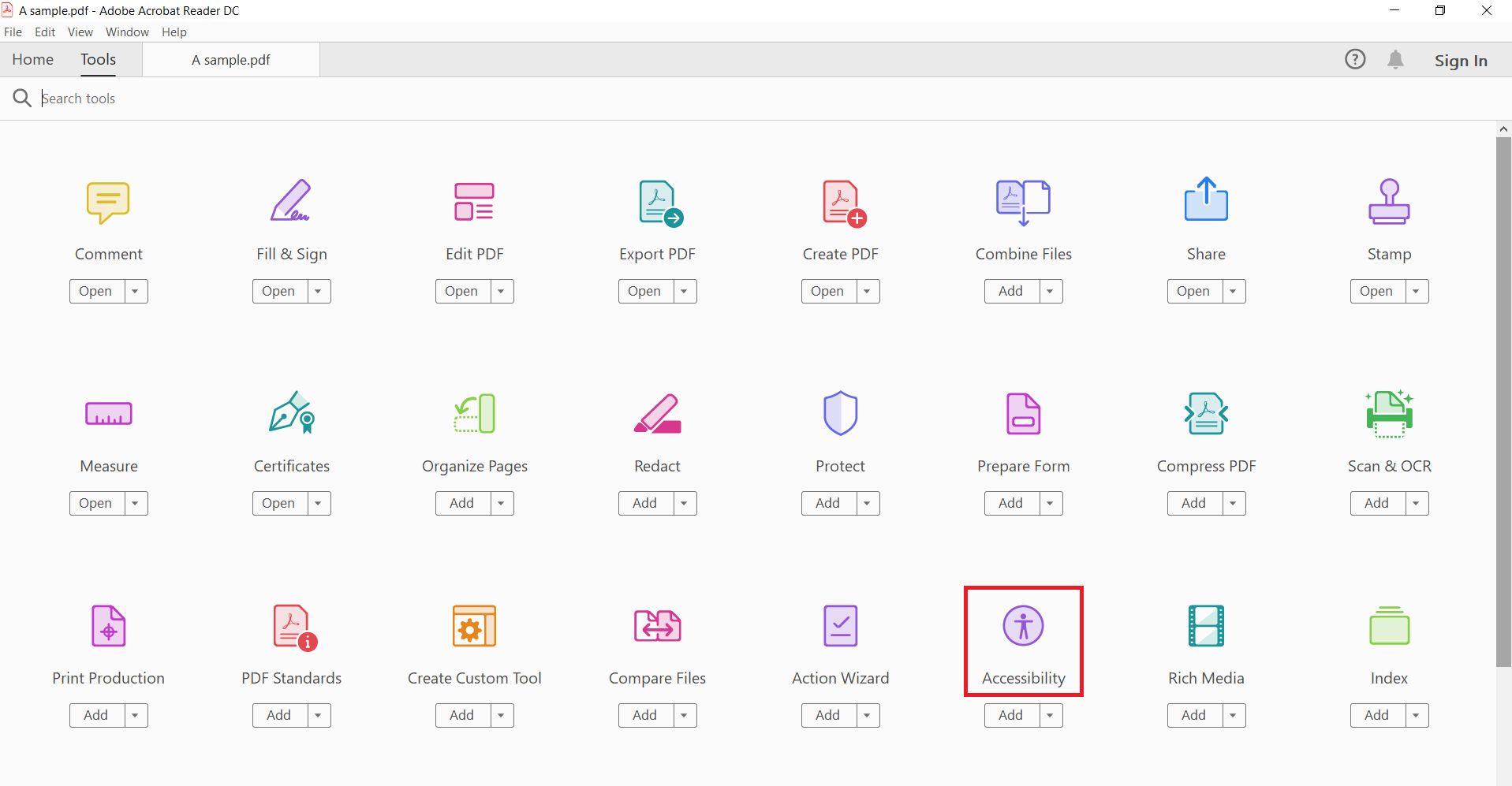This screenshot has width=1512, height=786.
Task: Select the Combine Files icon
Action: 1023,203
